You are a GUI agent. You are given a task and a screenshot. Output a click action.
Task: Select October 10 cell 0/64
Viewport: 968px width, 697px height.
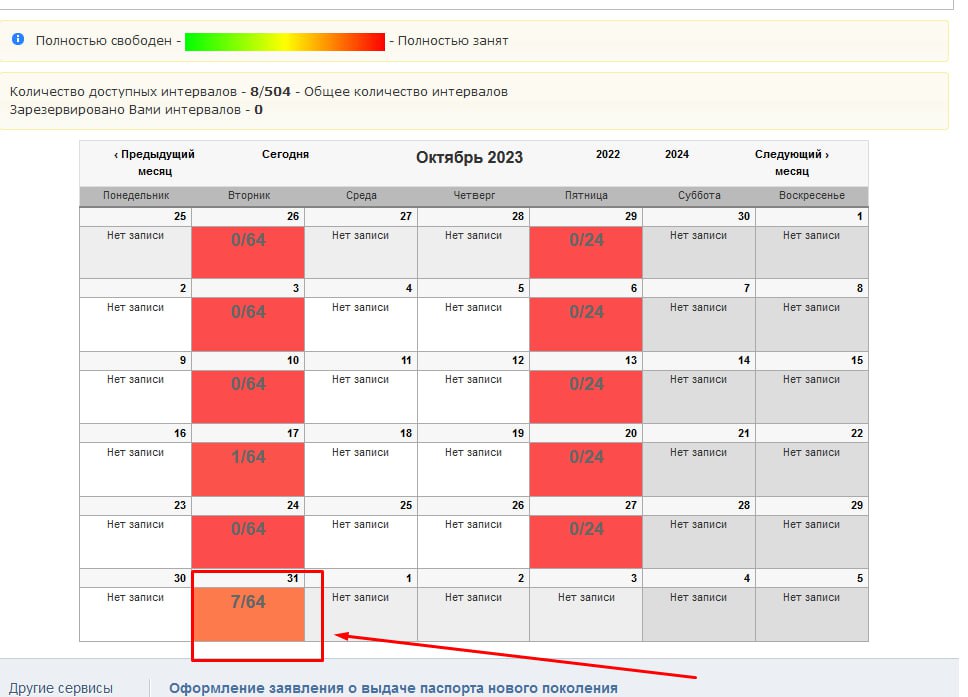click(248, 396)
